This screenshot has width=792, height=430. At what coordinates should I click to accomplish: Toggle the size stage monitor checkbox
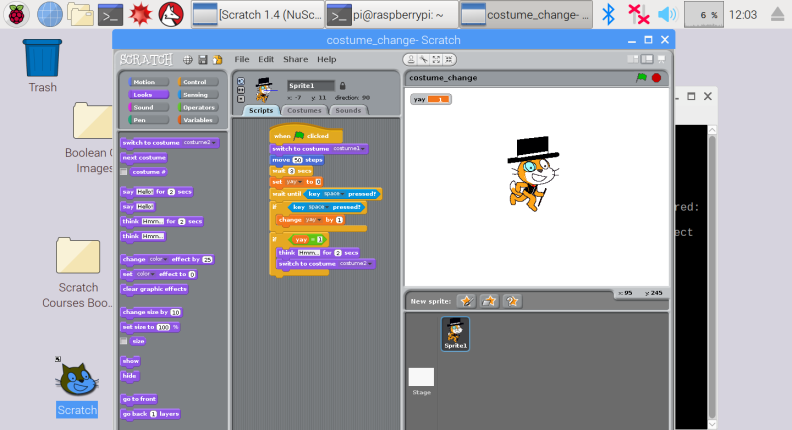click(x=123, y=341)
